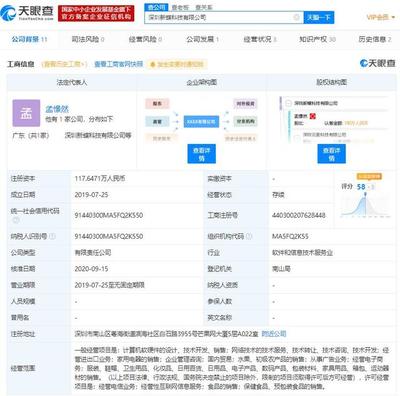Click the info icon beside 纳税人识别号
Image resolution: width=400 pixels, height=396 pixels.
coord(52,236)
